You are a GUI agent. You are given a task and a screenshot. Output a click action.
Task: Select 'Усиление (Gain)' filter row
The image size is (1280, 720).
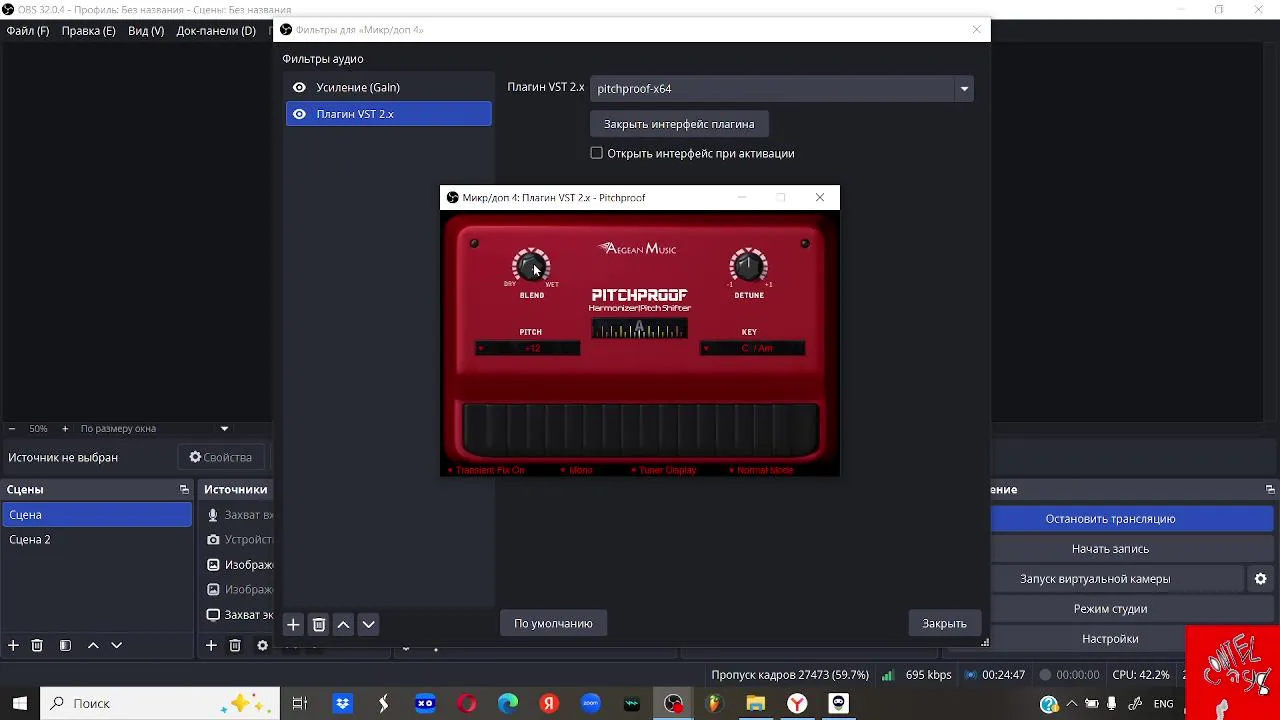point(389,88)
